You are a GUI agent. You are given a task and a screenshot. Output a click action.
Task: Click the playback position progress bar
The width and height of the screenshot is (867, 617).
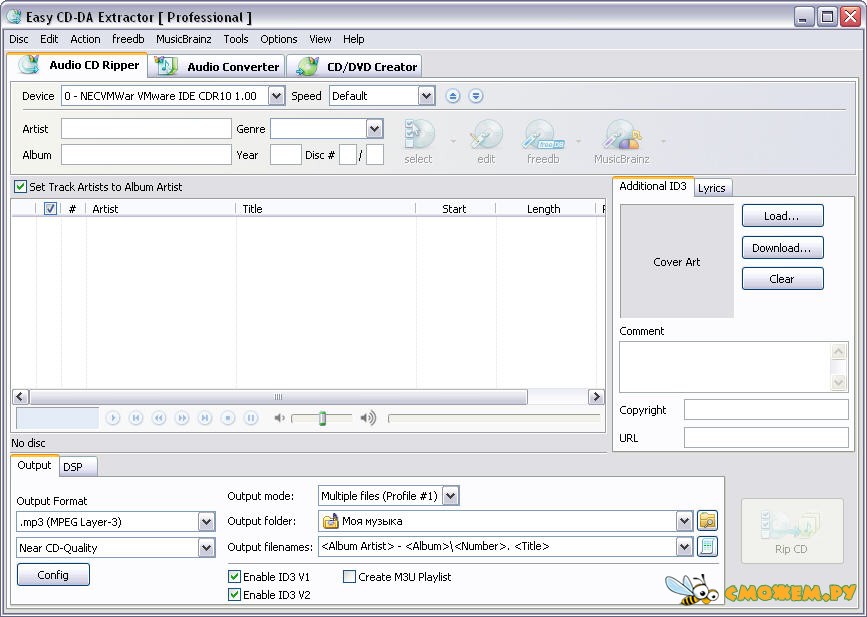[494, 419]
